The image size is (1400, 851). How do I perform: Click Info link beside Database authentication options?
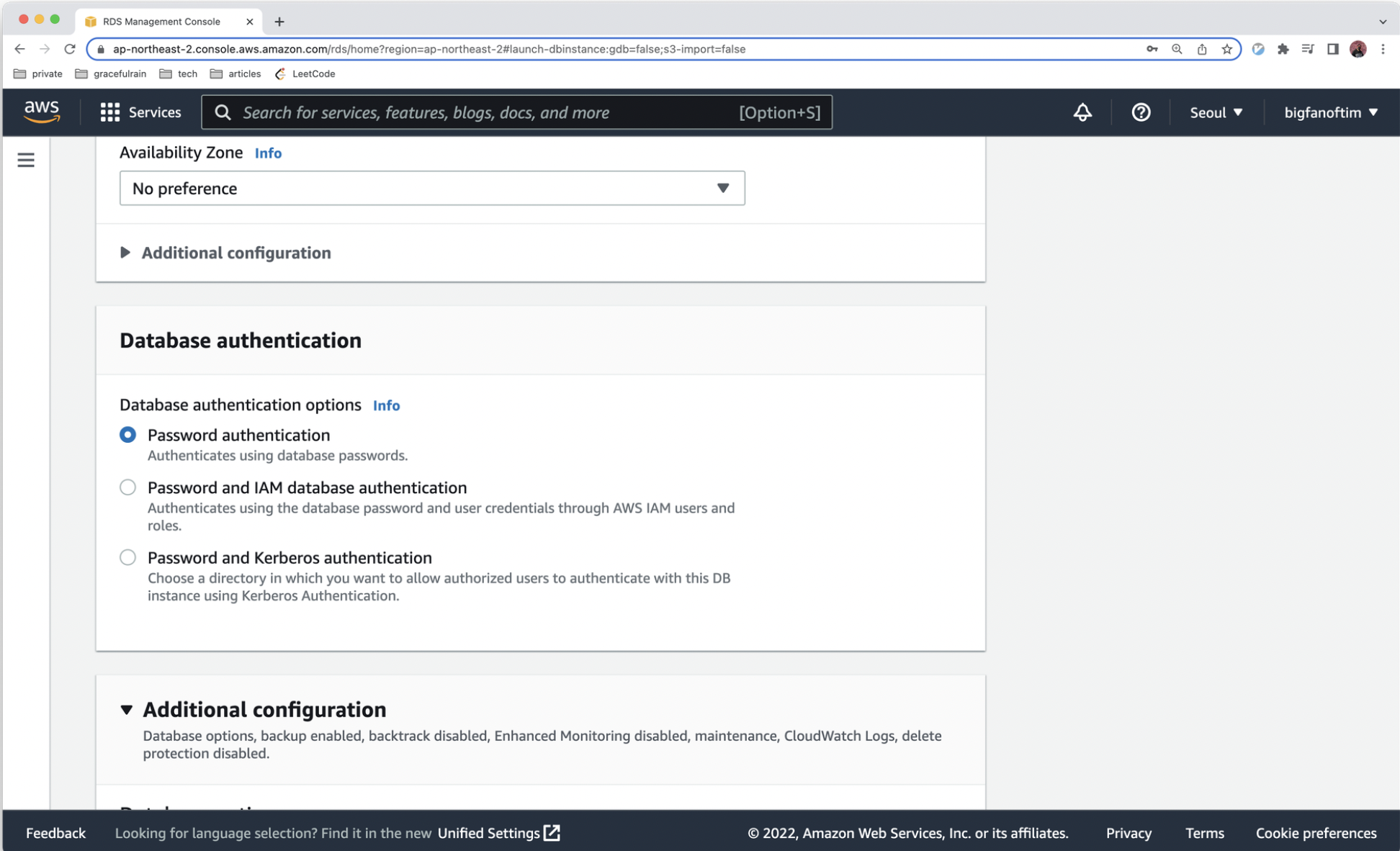point(386,405)
